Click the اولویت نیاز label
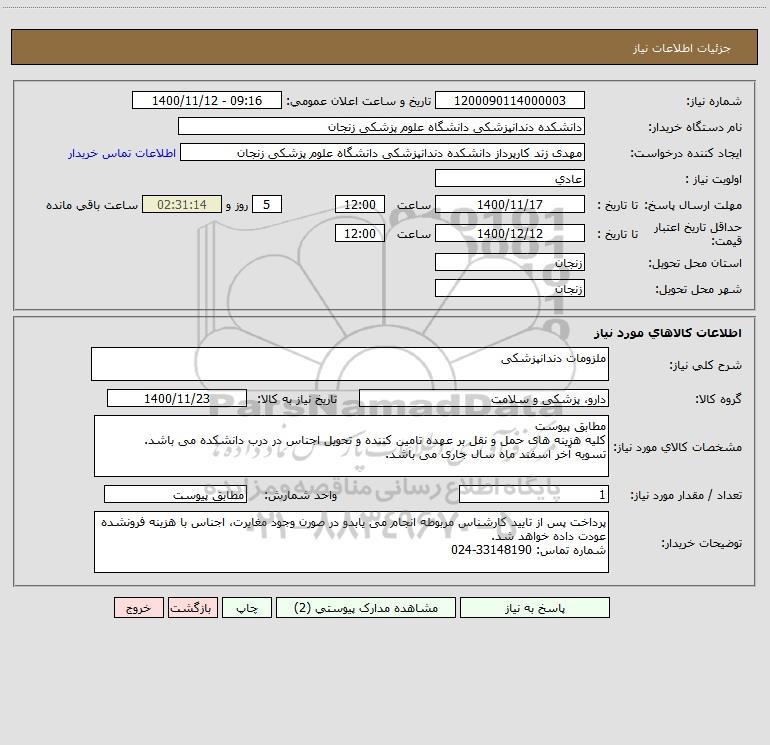770x745 pixels. (x=713, y=180)
